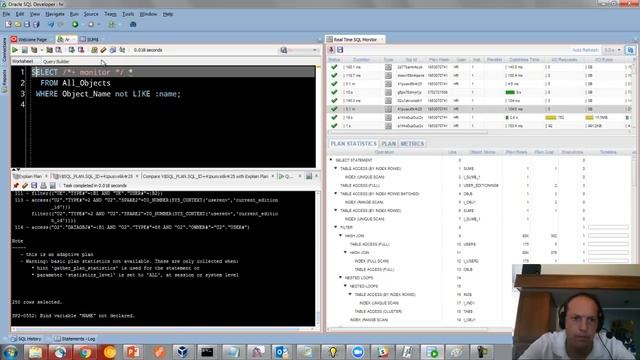This screenshot has width=640, height=360.
Task: Click the New file icon in main toolbar
Action: pos(8,24)
